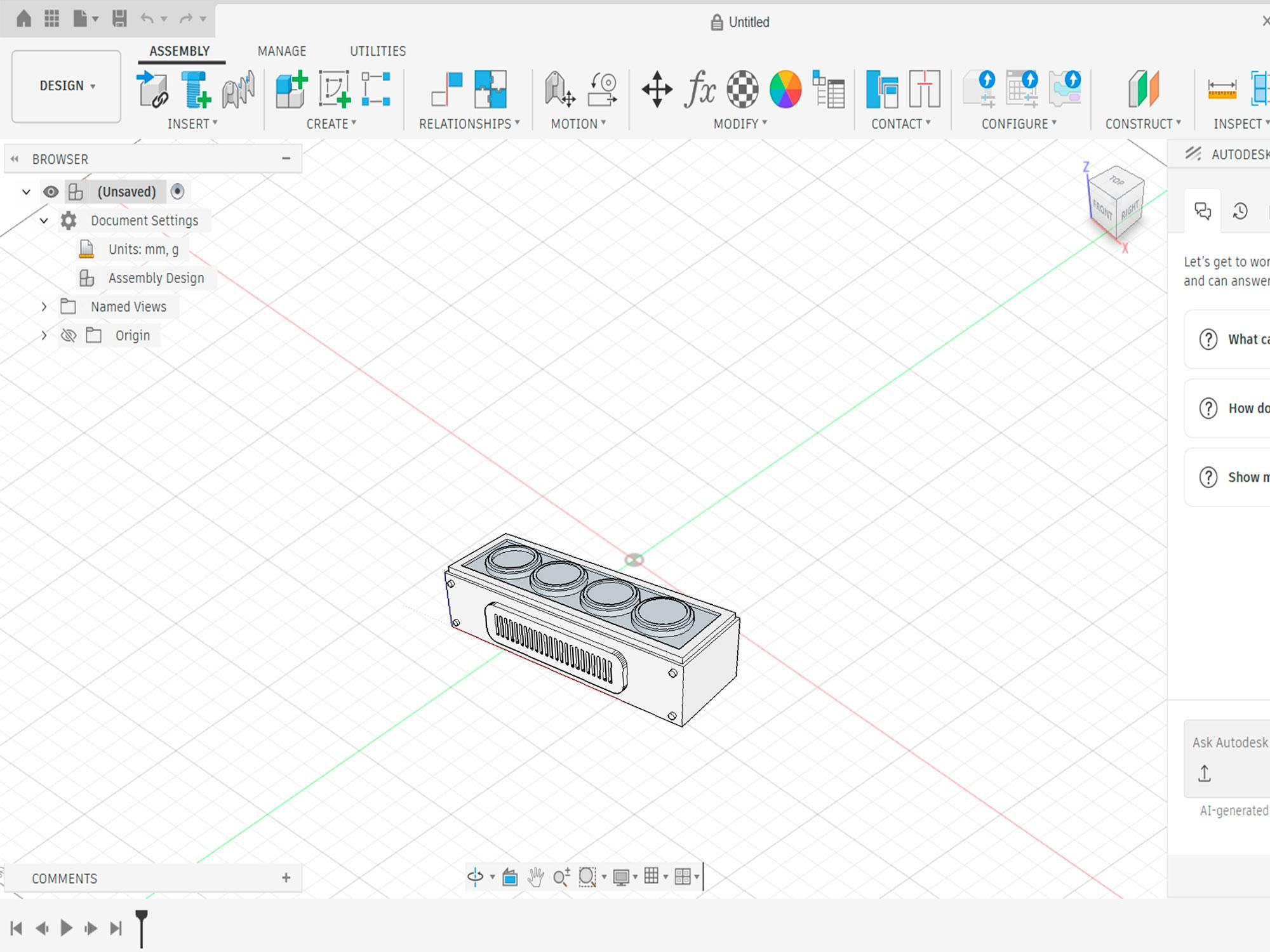Select the Insert Fastener icon
The width and height of the screenshot is (1270, 952).
(196, 89)
